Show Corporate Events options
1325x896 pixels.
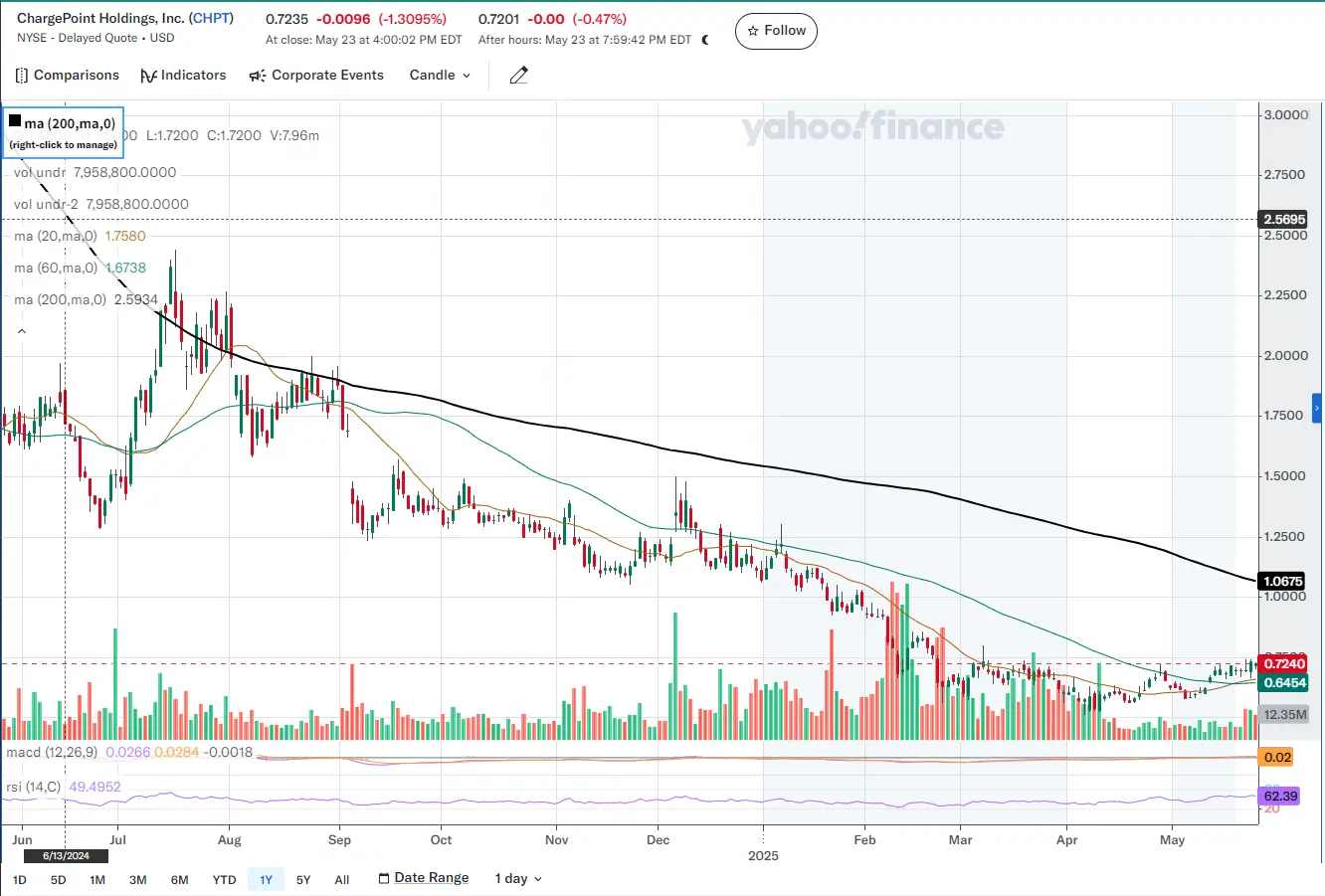pyautogui.click(x=316, y=76)
